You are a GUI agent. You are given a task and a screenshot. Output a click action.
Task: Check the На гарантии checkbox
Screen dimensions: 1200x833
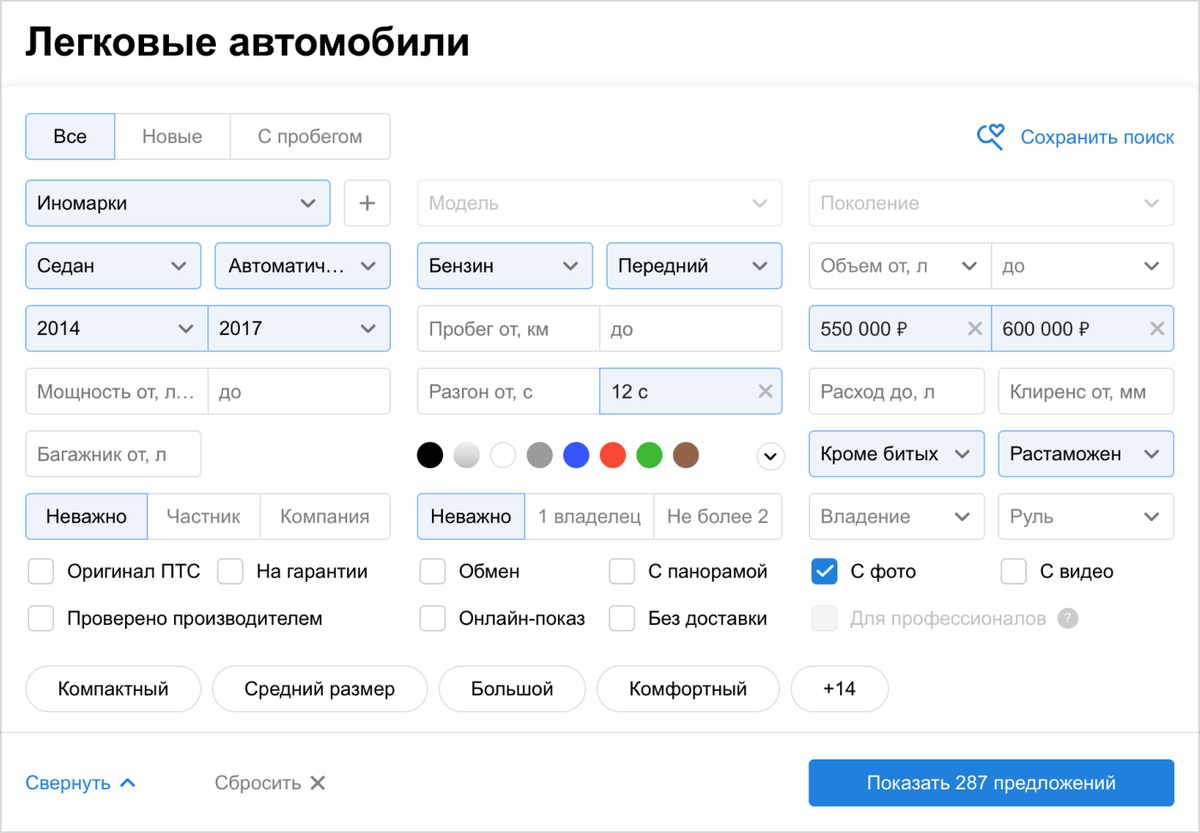(231, 572)
